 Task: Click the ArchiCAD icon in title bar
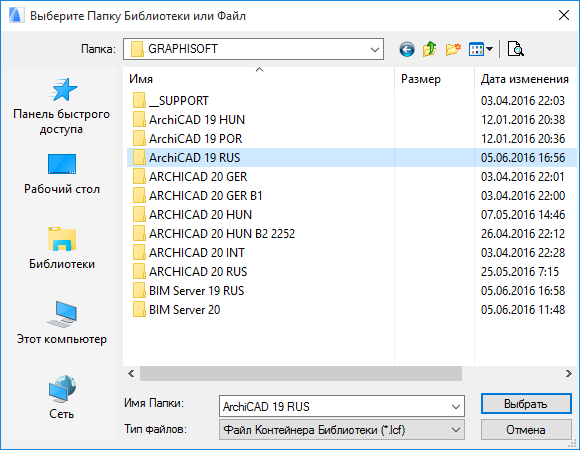tap(17, 16)
